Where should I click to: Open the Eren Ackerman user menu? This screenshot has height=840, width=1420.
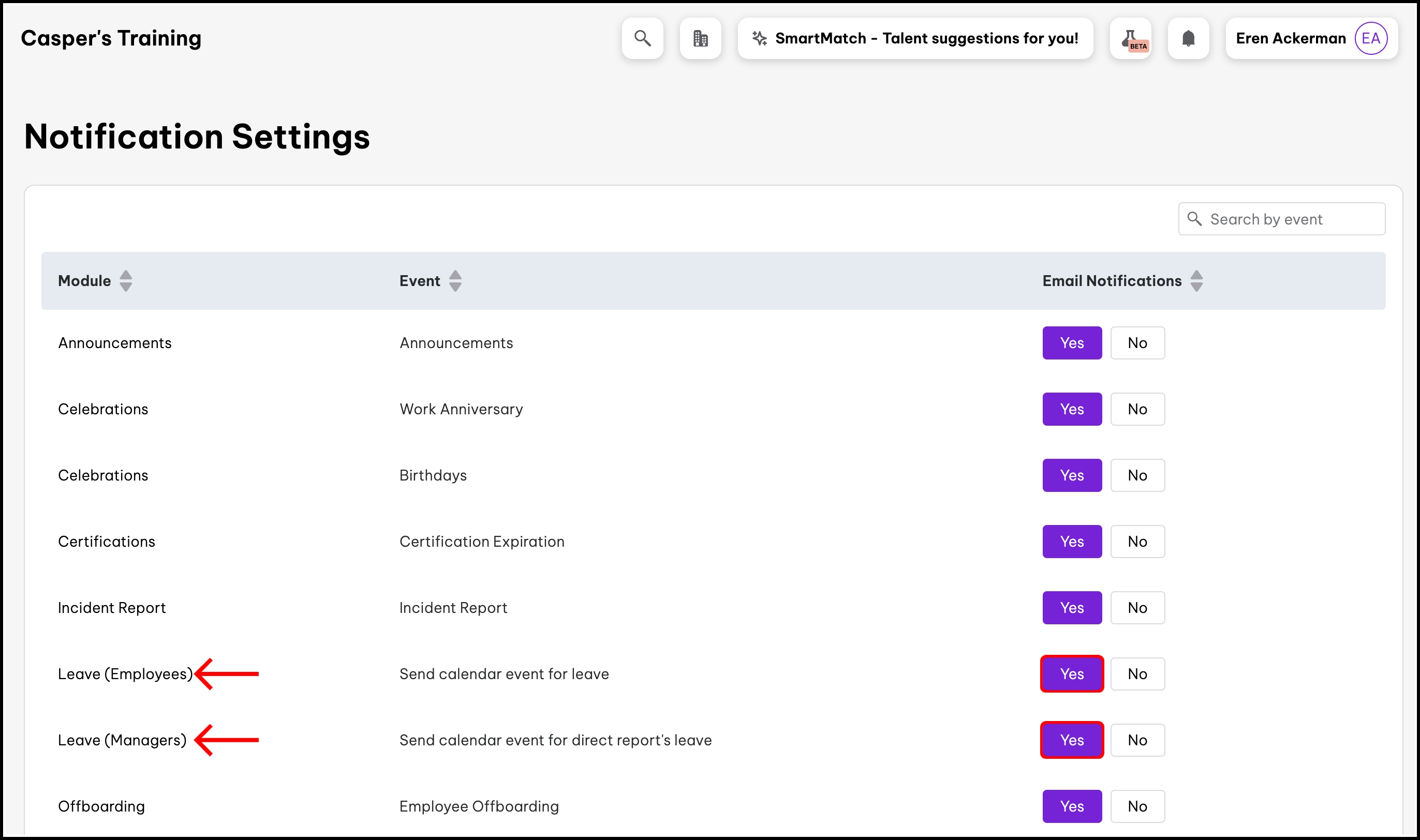pyautogui.click(x=1290, y=38)
